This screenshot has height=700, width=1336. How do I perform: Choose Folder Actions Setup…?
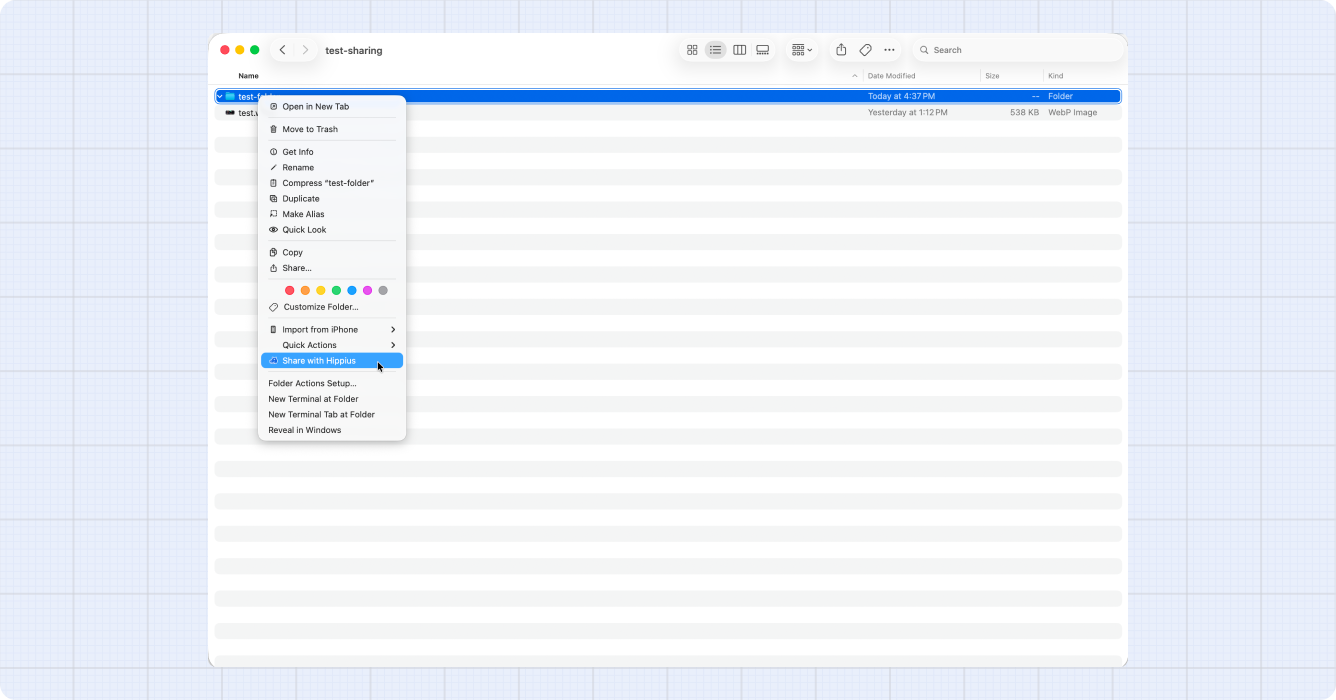click(332, 384)
